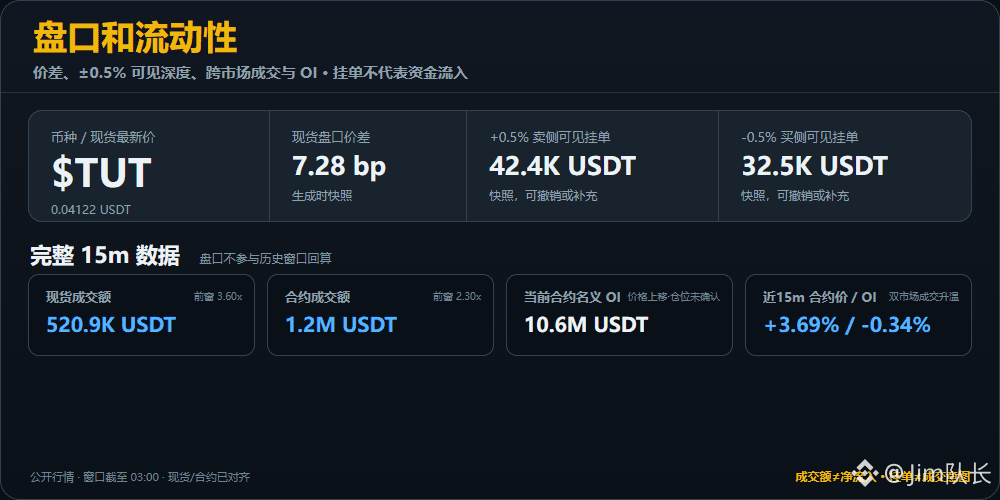Click the 前窗 2.30x badge
Screen dimensions: 1000x500
pyautogui.click(x=457, y=297)
